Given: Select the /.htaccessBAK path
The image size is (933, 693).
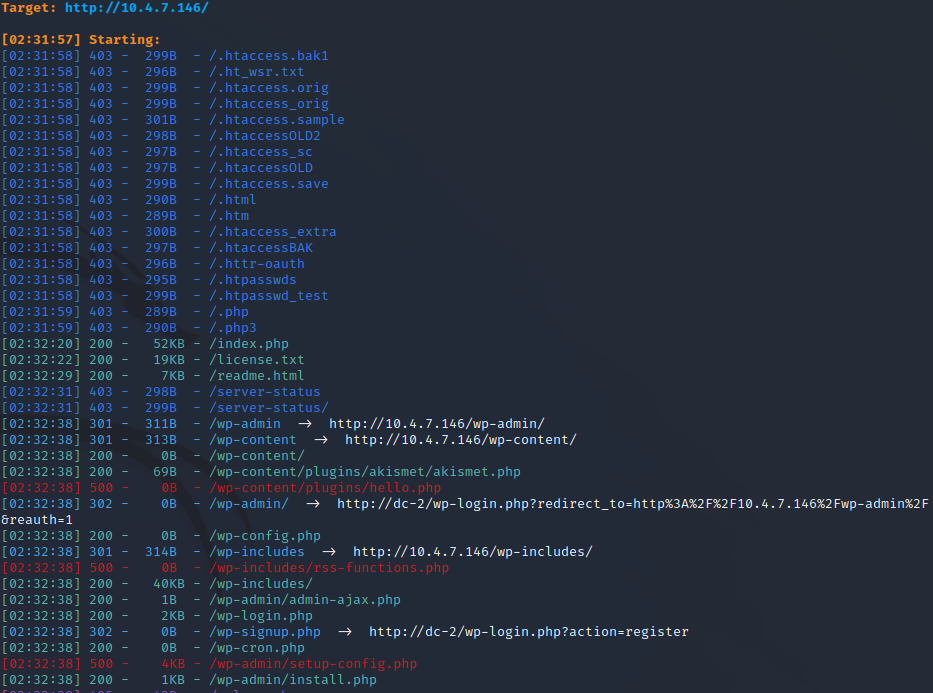Looking at the screenshot, I should tap(261, 247).
